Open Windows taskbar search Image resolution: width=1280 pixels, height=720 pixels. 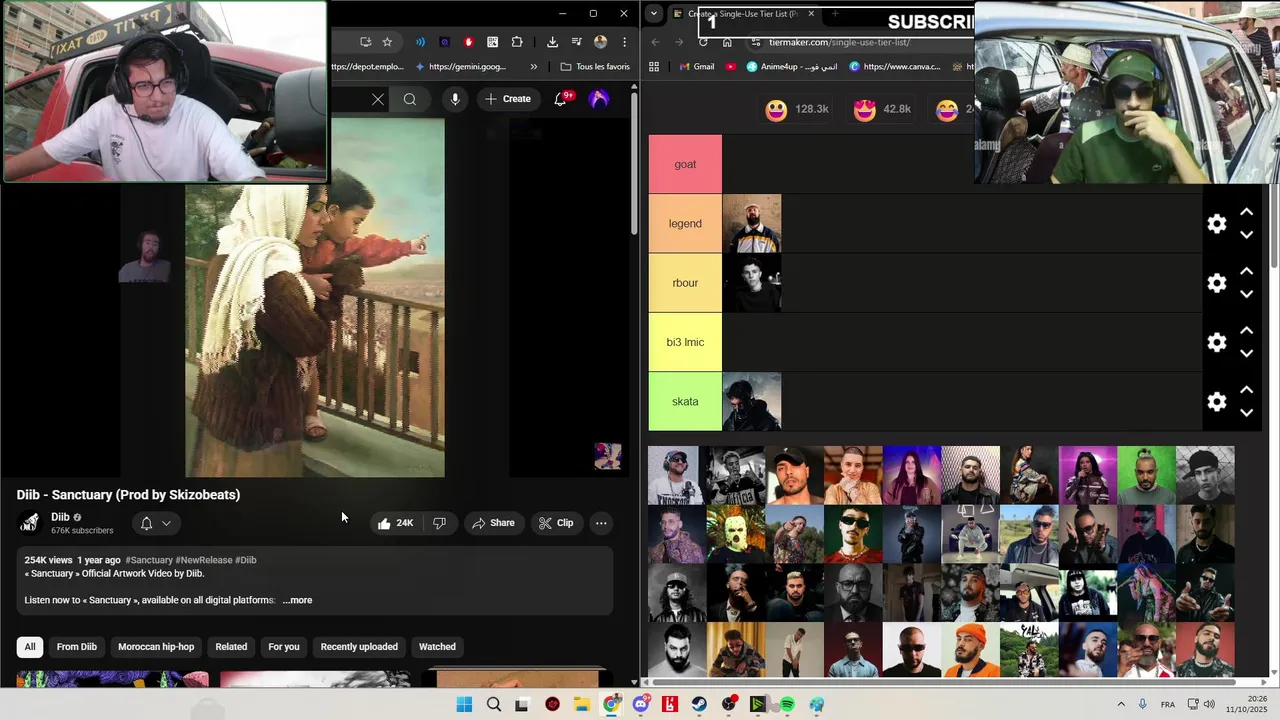(493, 705)
